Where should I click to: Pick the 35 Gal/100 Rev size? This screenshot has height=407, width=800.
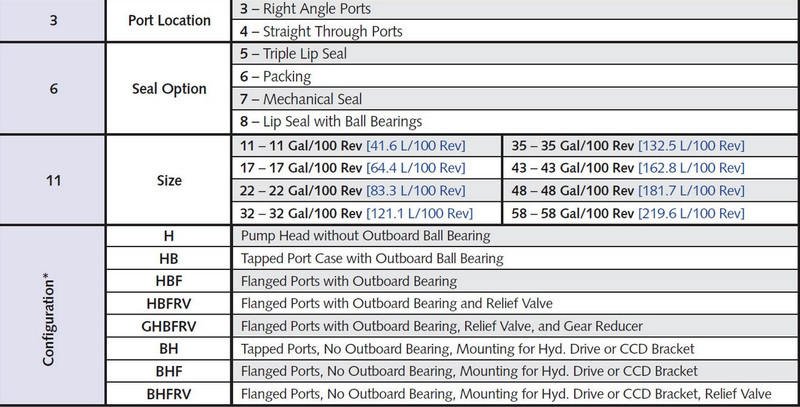(x=567, y=146)
